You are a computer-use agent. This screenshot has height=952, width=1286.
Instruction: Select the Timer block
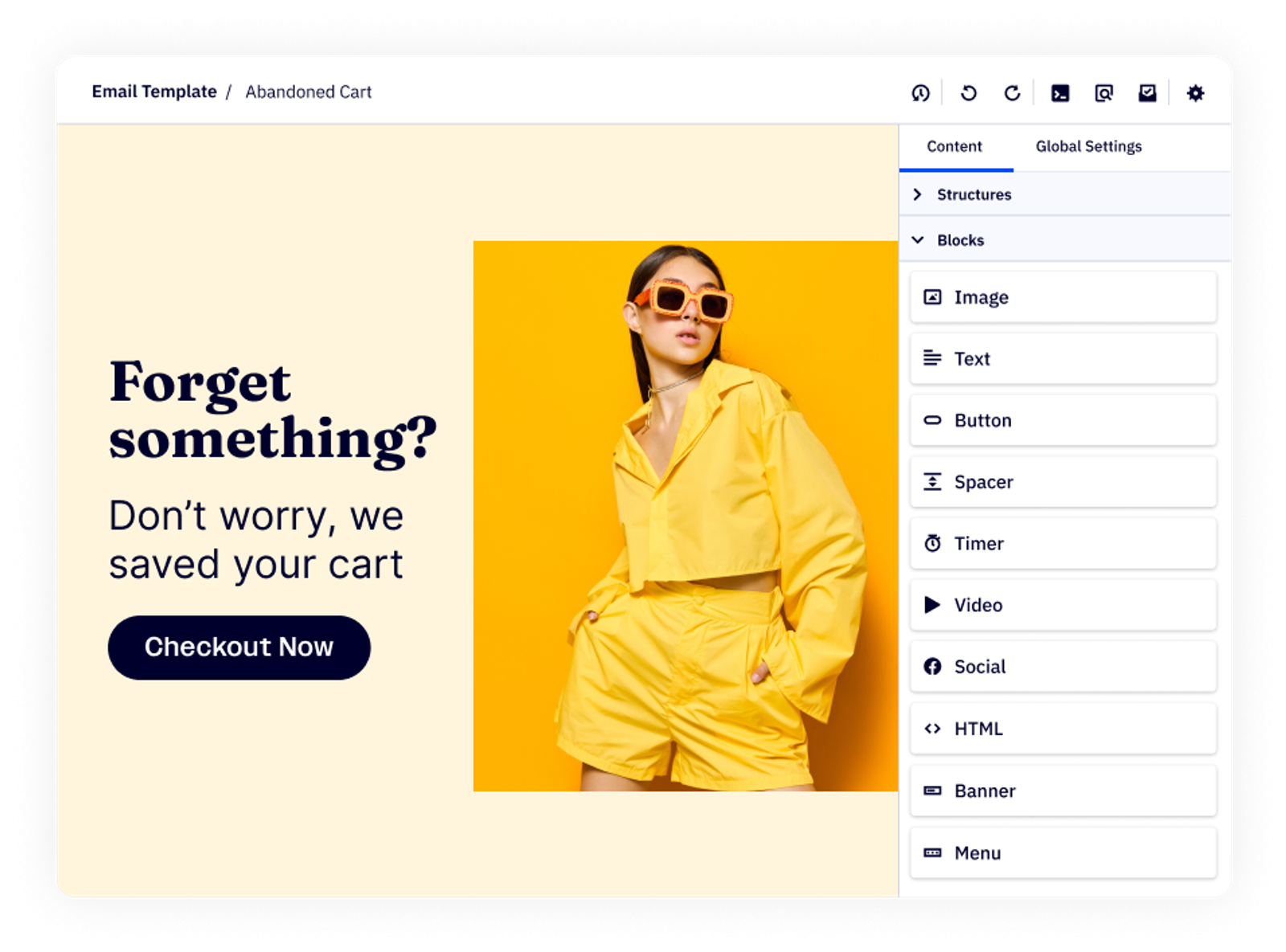[1063, 544]
